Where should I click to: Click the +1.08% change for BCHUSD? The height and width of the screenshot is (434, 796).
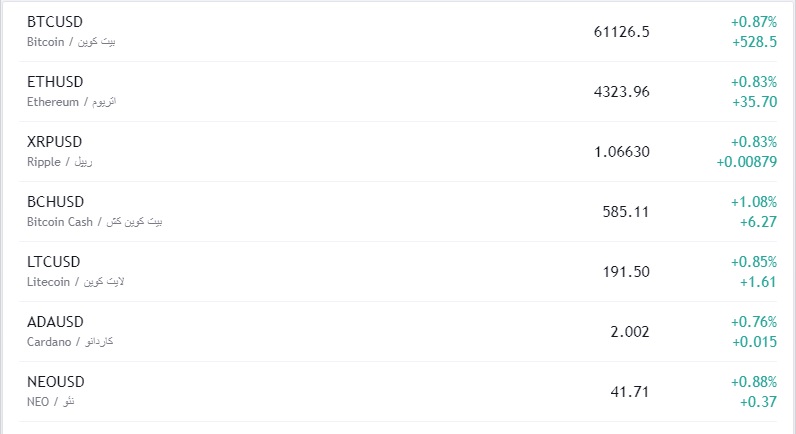[x=753, y=201]
